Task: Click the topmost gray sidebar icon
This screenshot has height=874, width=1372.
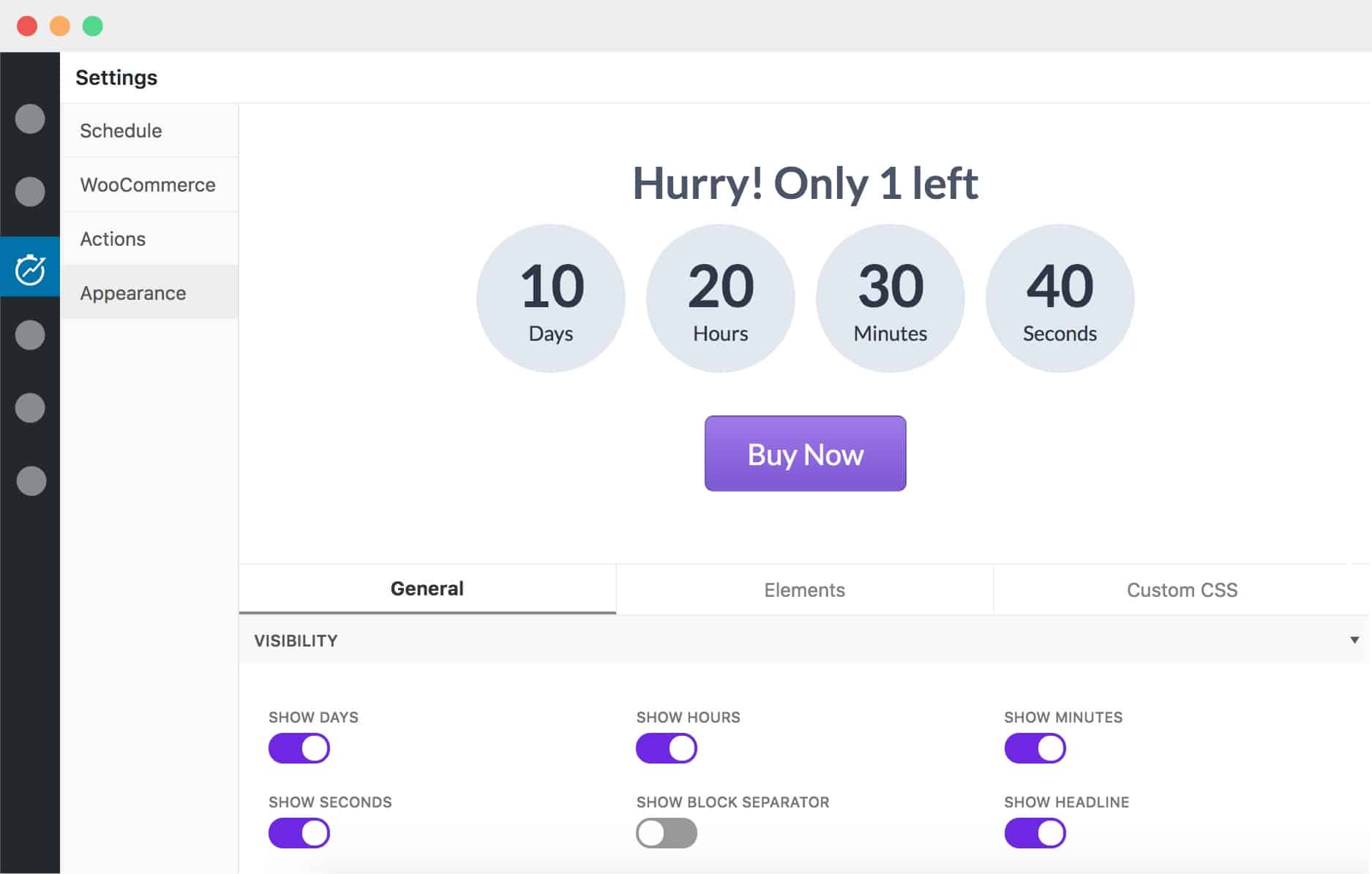Action: (x=30, y=118)
